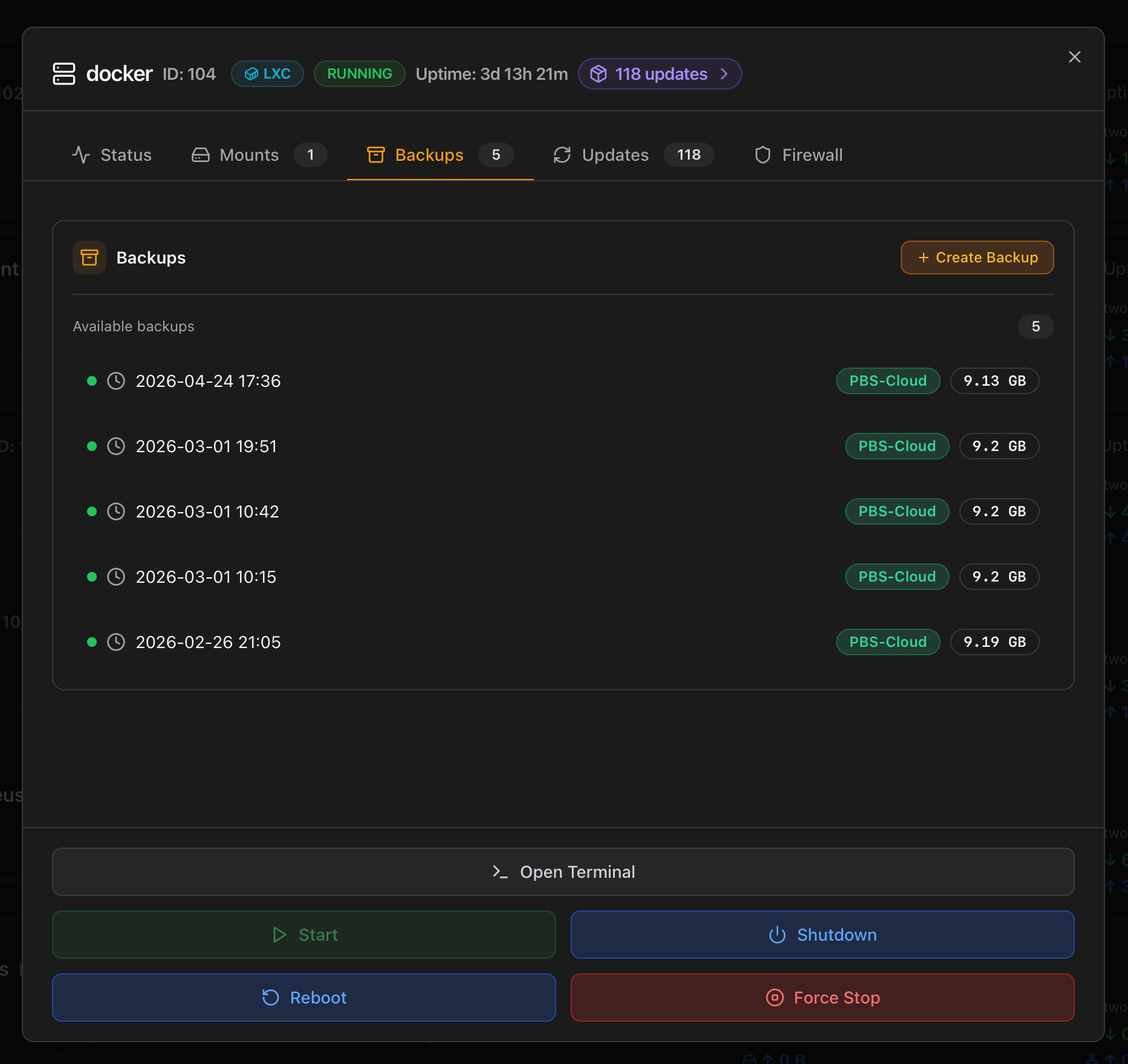Switch to the Status tab

(112, 155)
